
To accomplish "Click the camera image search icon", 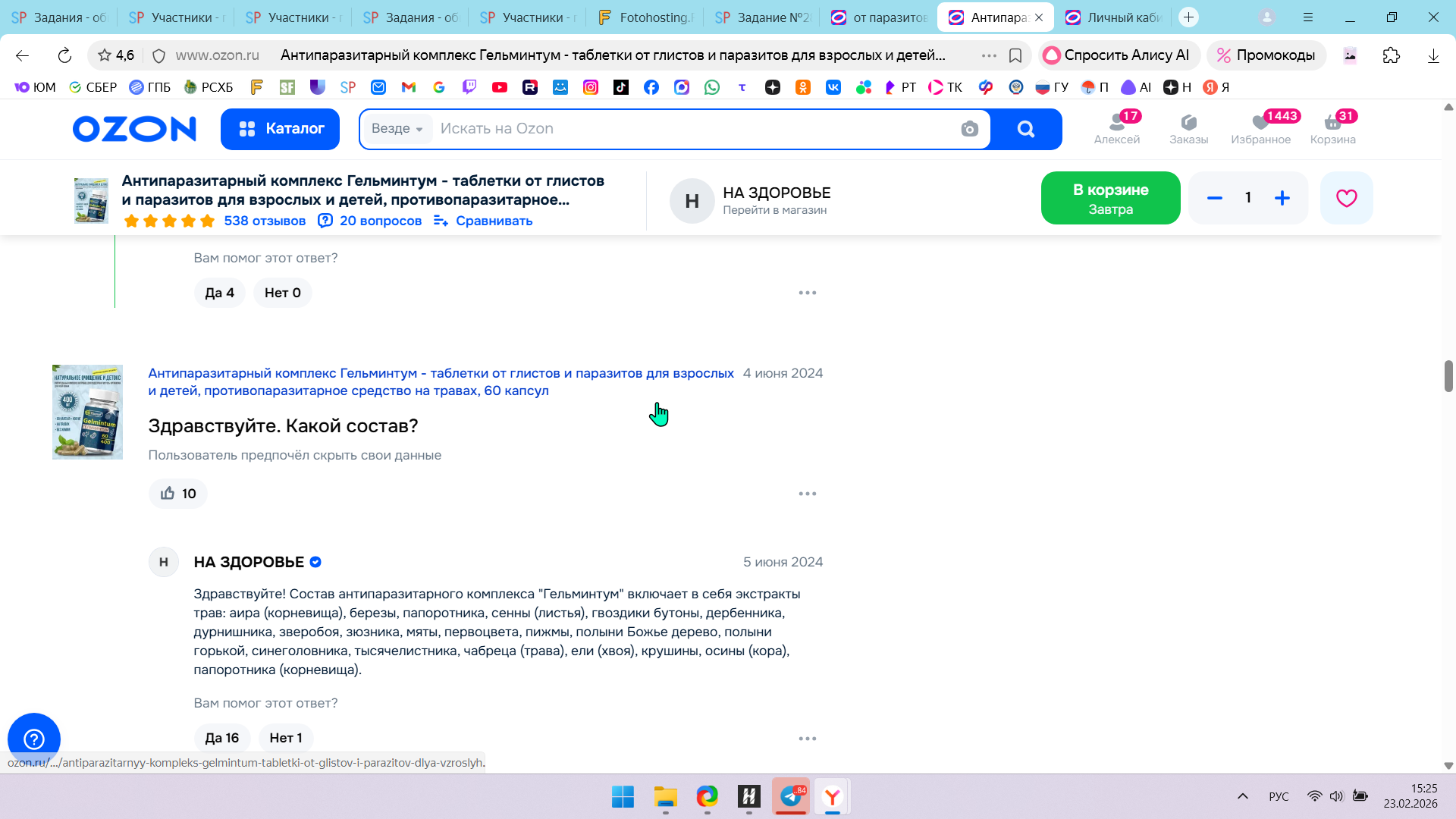I will click(969, 129).
